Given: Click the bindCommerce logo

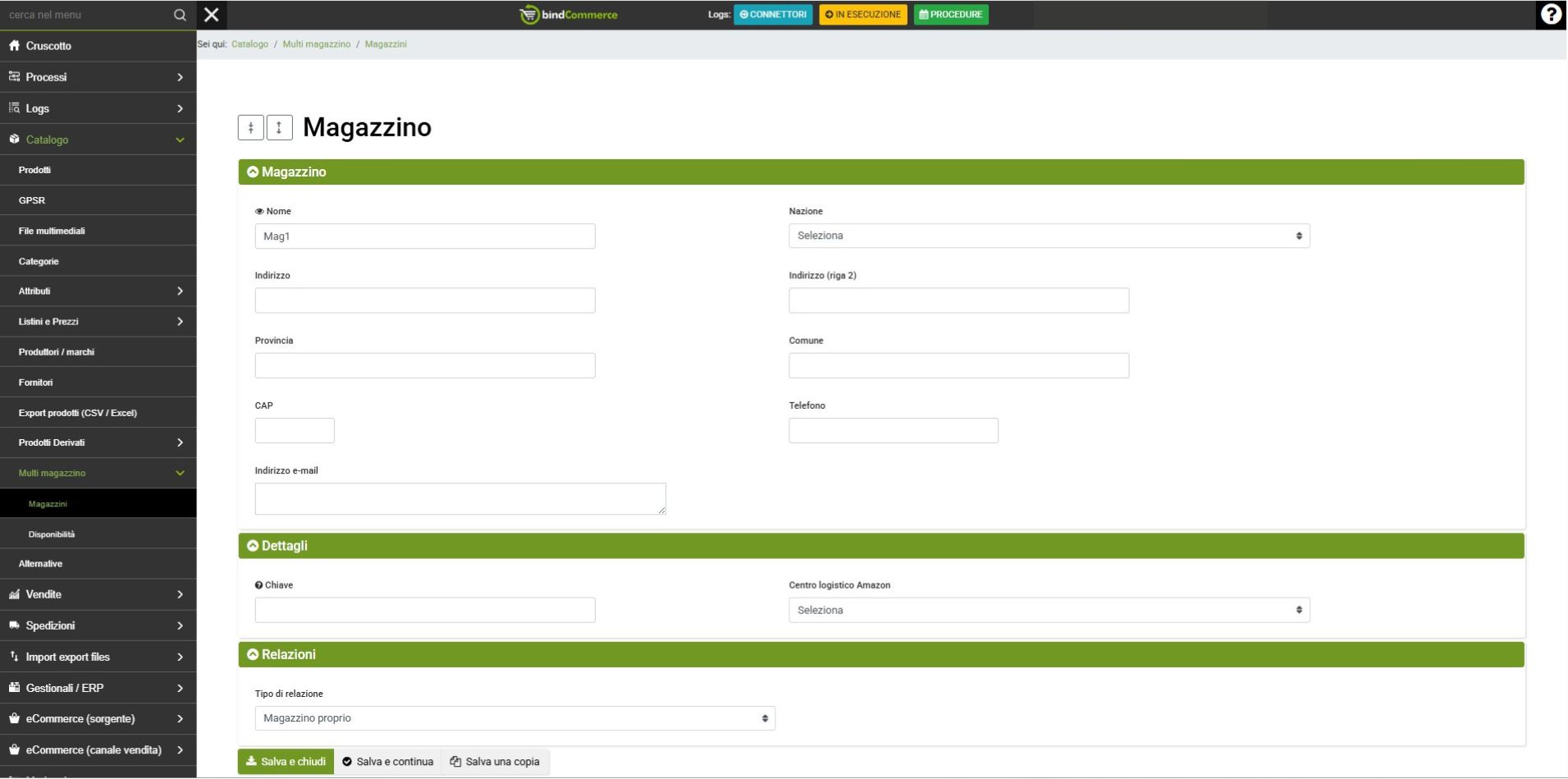Looking at the screenshot, I should click(x=569, y=15).
